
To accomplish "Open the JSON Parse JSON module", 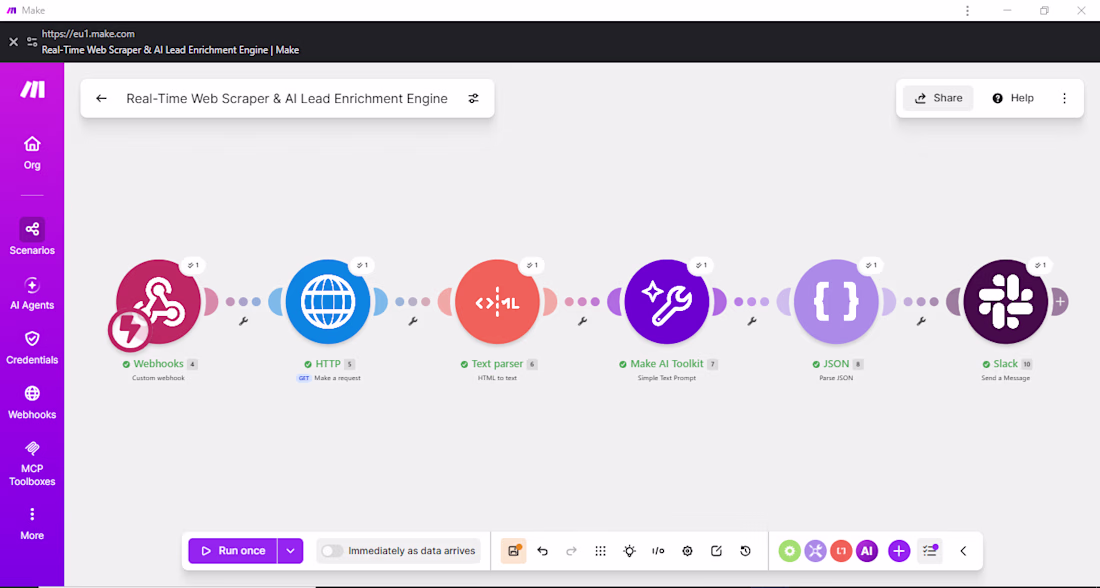I will pyautogui.click(x=836, y=302).
